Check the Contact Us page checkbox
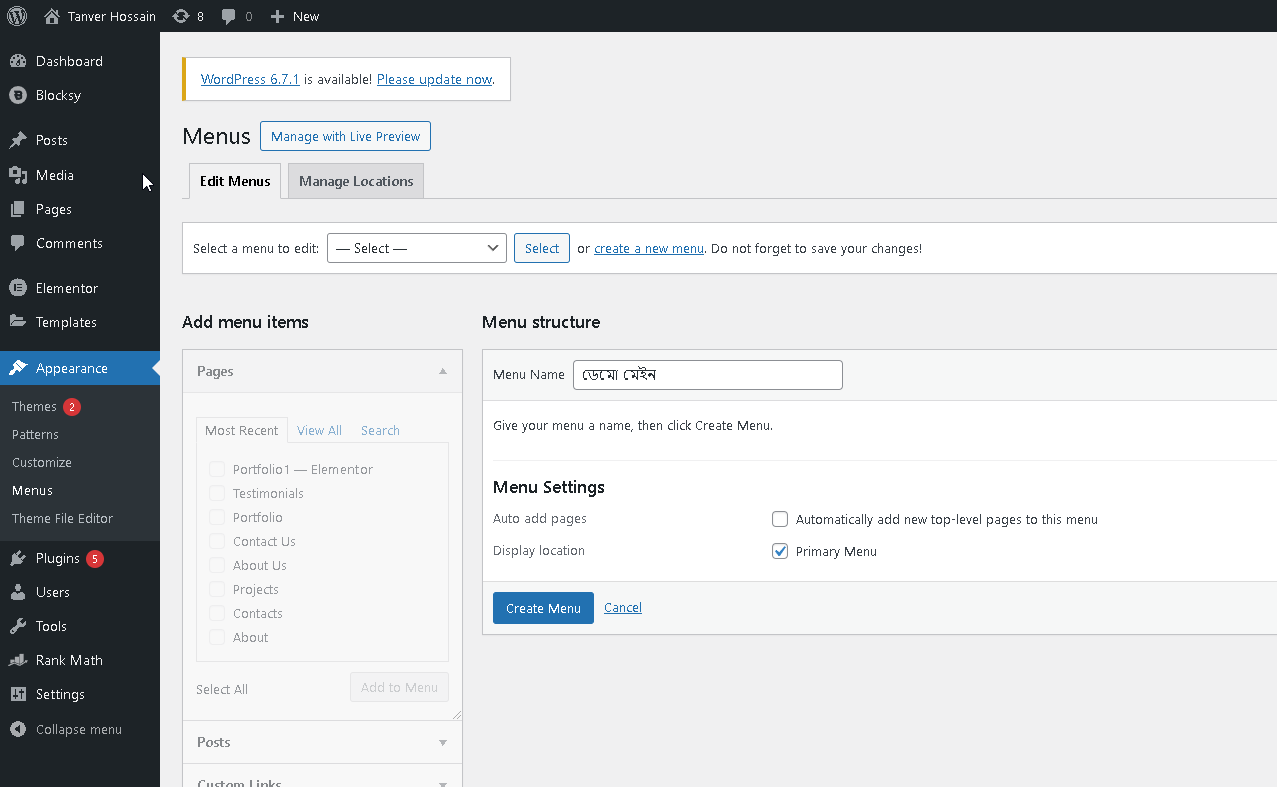The height and width of the screenshot is (787, 1277). [x=217, y=541]
